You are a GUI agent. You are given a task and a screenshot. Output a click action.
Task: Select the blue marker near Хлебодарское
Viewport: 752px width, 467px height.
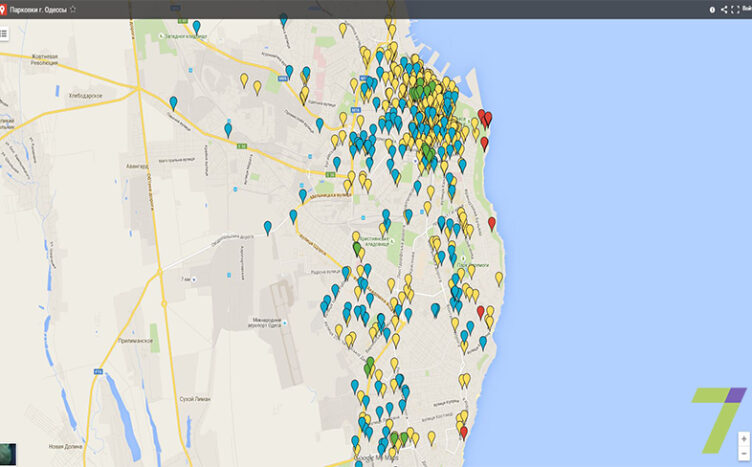173,101
